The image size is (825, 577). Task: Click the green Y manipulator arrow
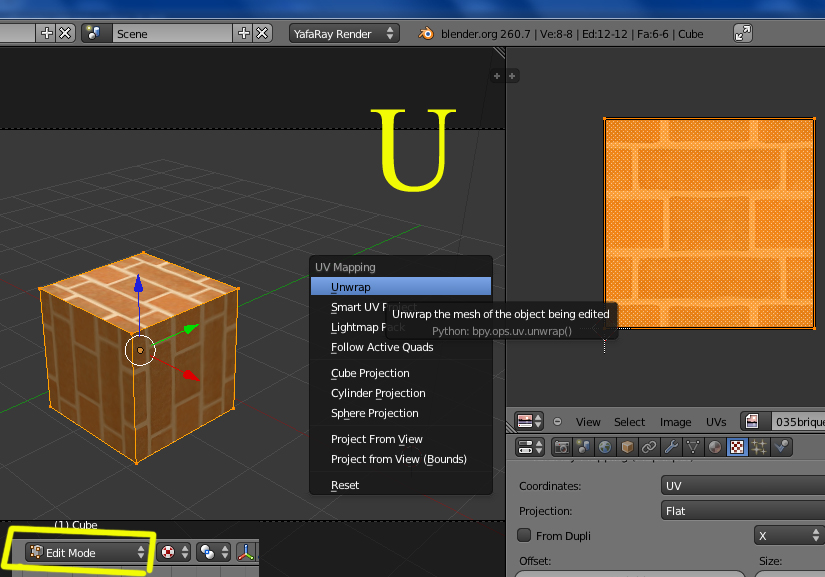[x=191, y=329]
